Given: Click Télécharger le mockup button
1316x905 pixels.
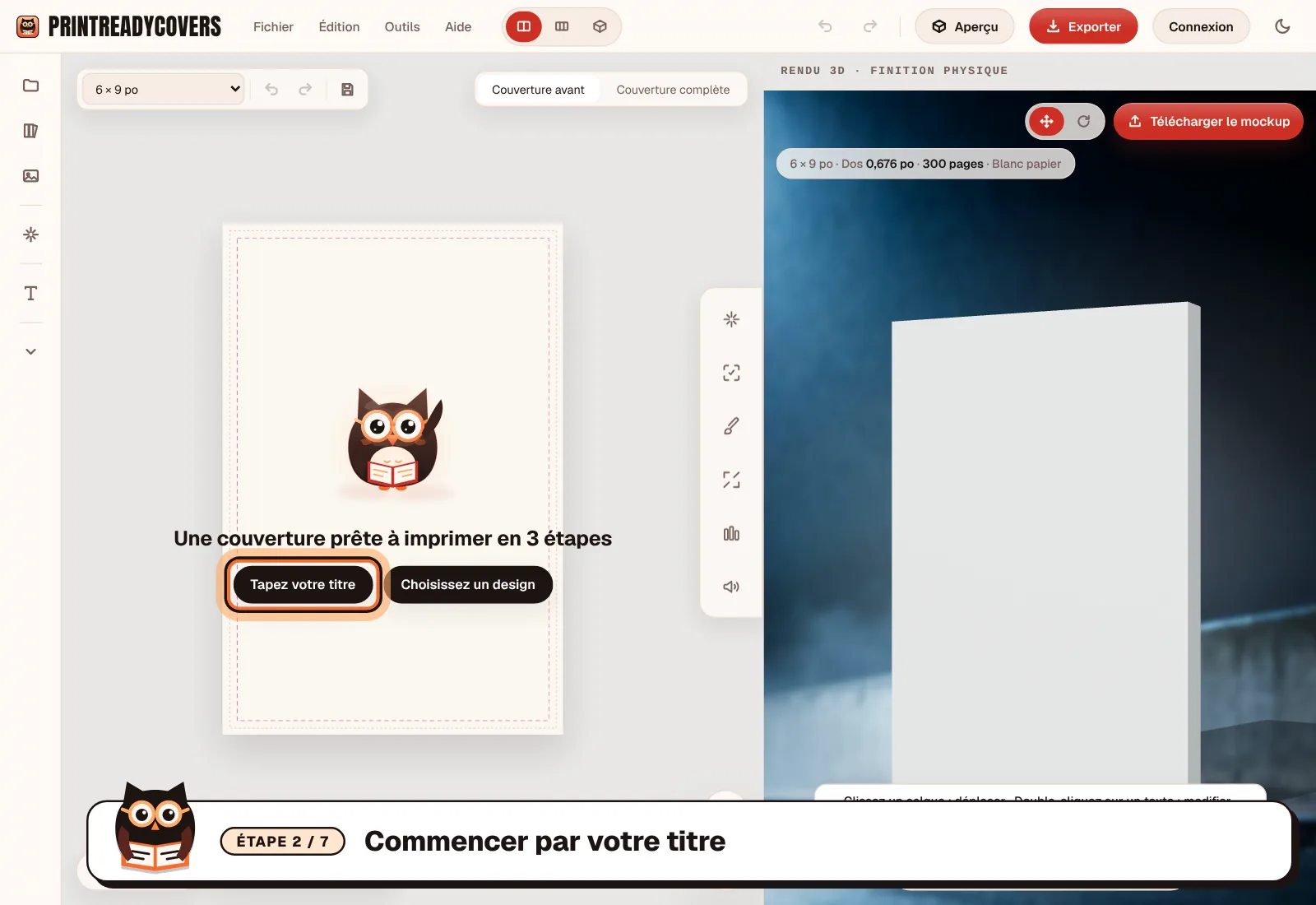Looking at the screenshot, I should (x=1208, y=122).
